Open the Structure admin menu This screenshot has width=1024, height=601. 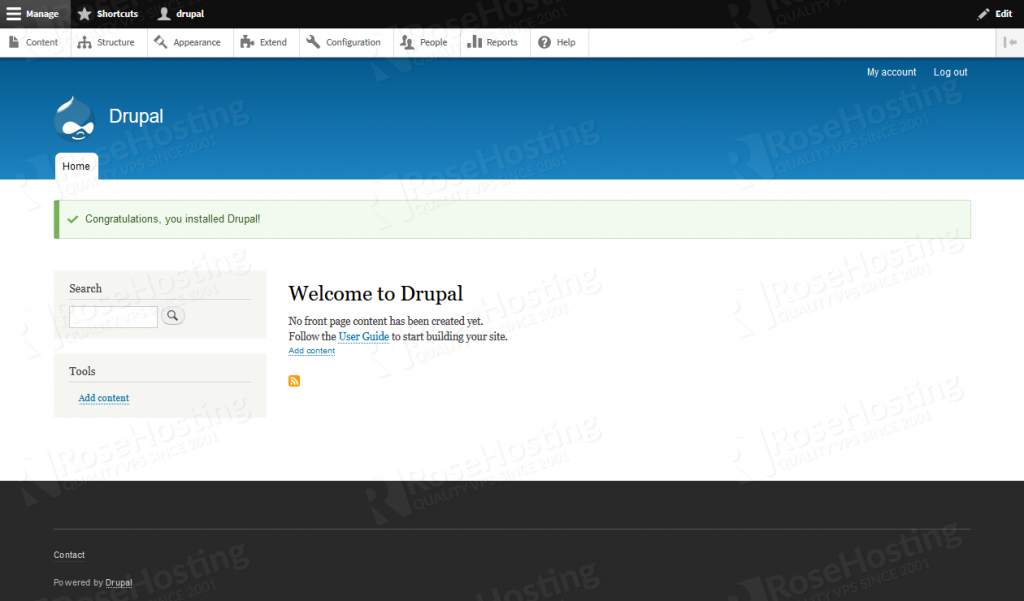click(x=107, y=43)
